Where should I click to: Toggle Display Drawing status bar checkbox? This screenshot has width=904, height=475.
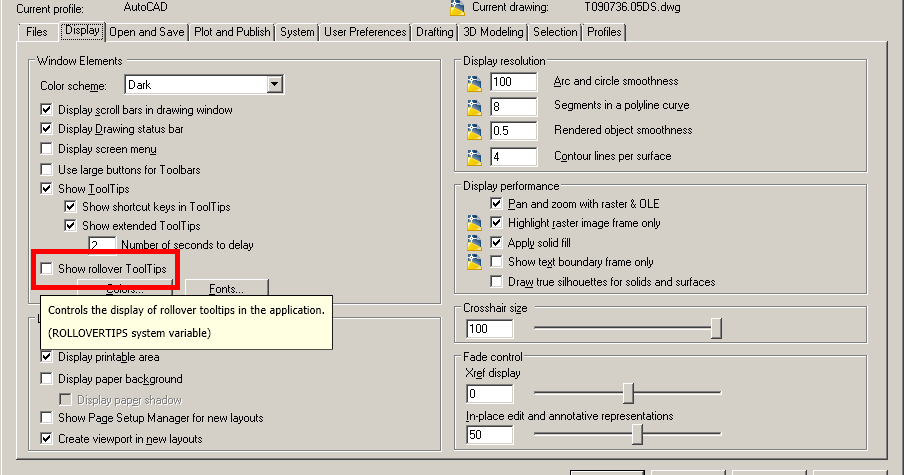(x=46, y=129)
